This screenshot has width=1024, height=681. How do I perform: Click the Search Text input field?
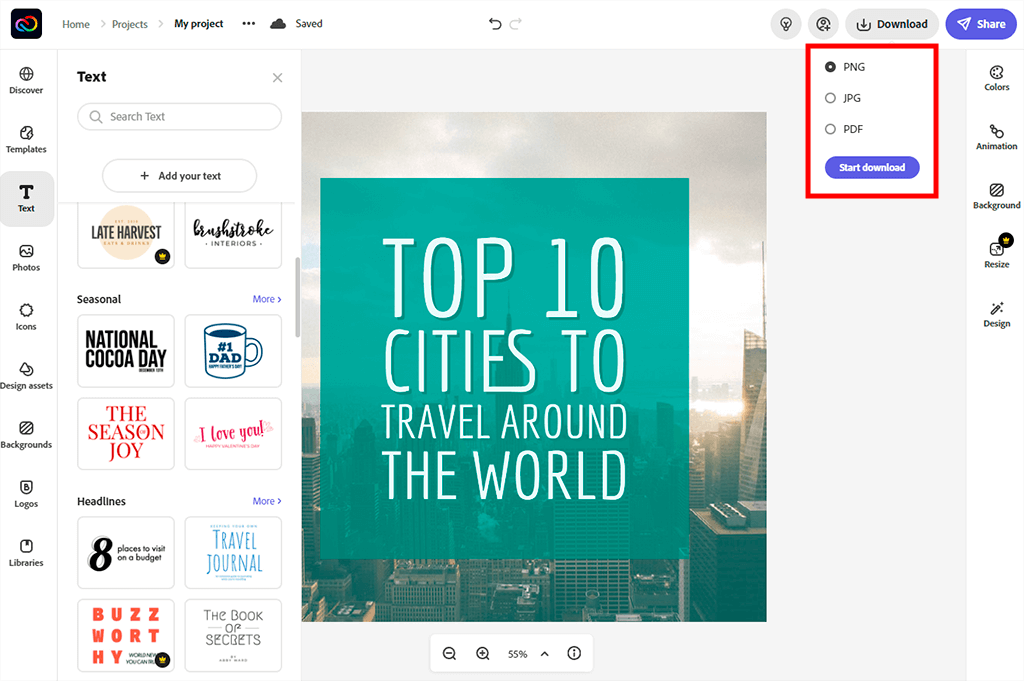point(180,117)
